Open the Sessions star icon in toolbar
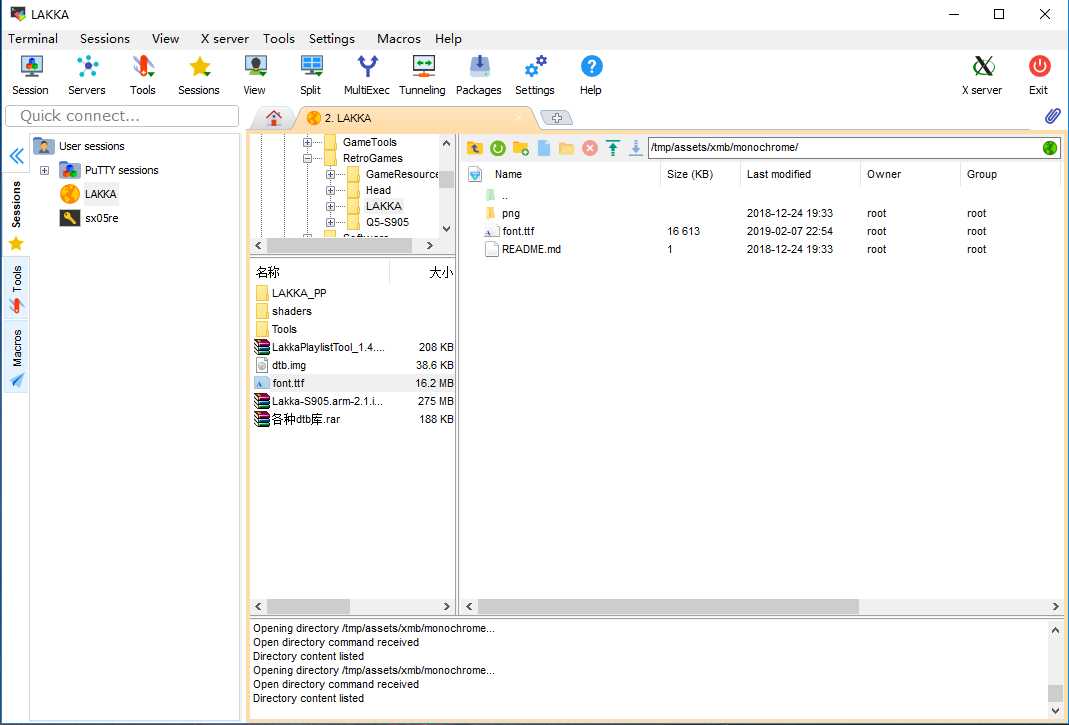 pyautogui.click(x=198, y=75)
